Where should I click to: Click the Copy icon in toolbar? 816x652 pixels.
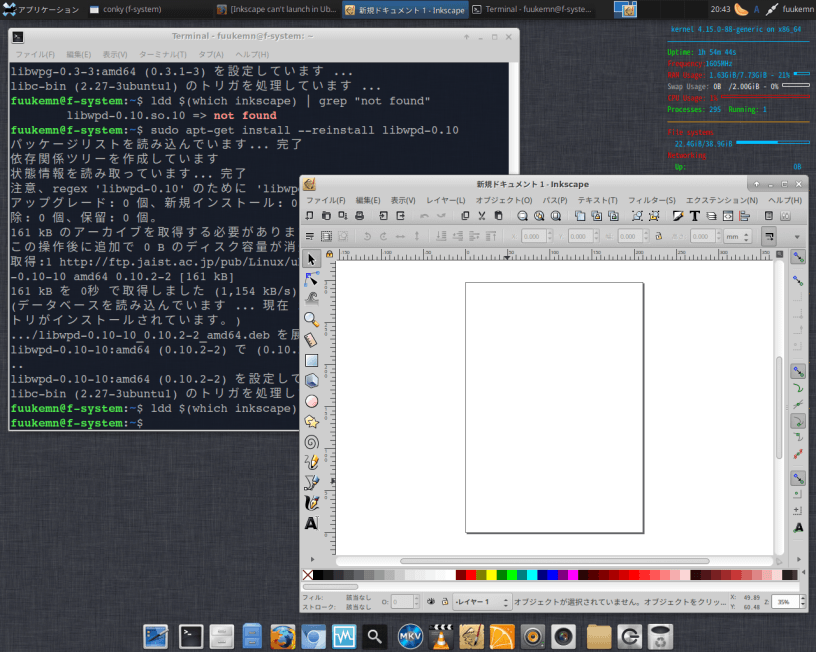(465, 215)
